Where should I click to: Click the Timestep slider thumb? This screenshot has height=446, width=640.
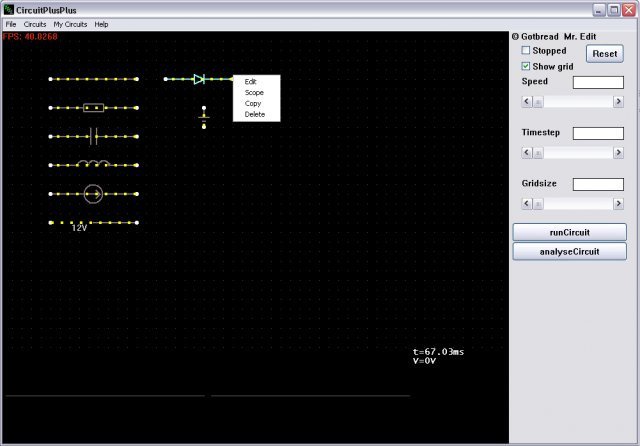click(538, 153)
